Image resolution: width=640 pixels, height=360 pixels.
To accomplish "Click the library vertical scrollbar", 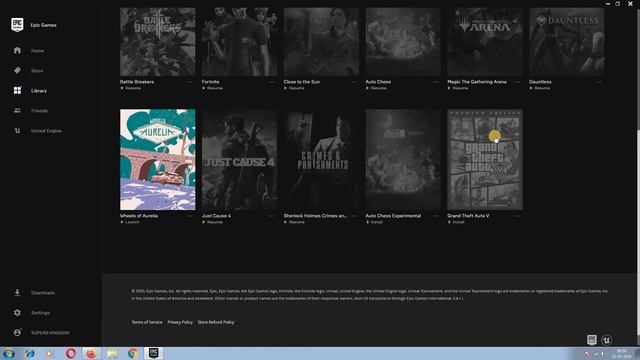I will [638, 233].
